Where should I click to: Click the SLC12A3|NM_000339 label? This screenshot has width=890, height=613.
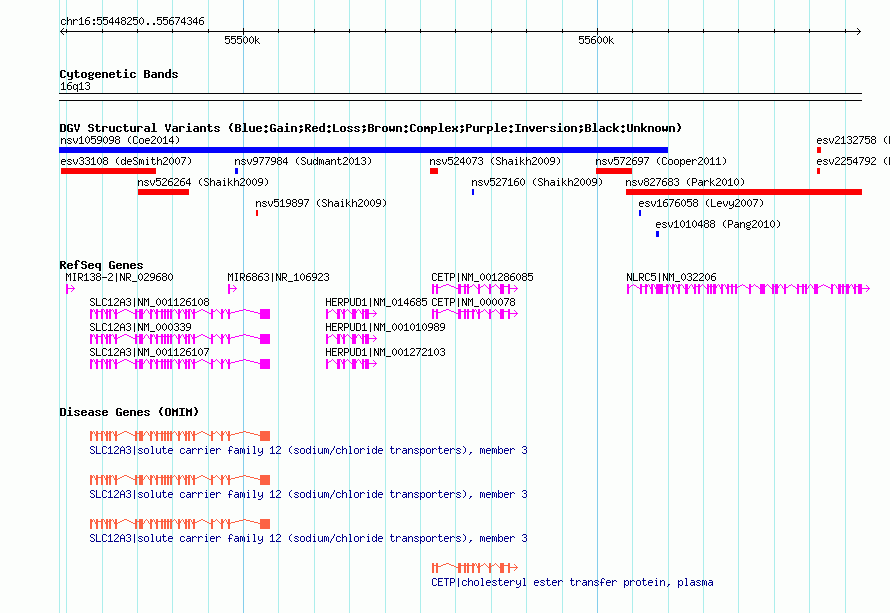[140, 328]
